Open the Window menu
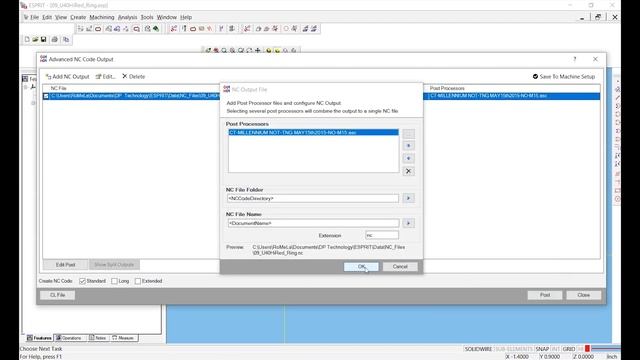The height and width of the screenshot is (360, 640). (167, 17)
